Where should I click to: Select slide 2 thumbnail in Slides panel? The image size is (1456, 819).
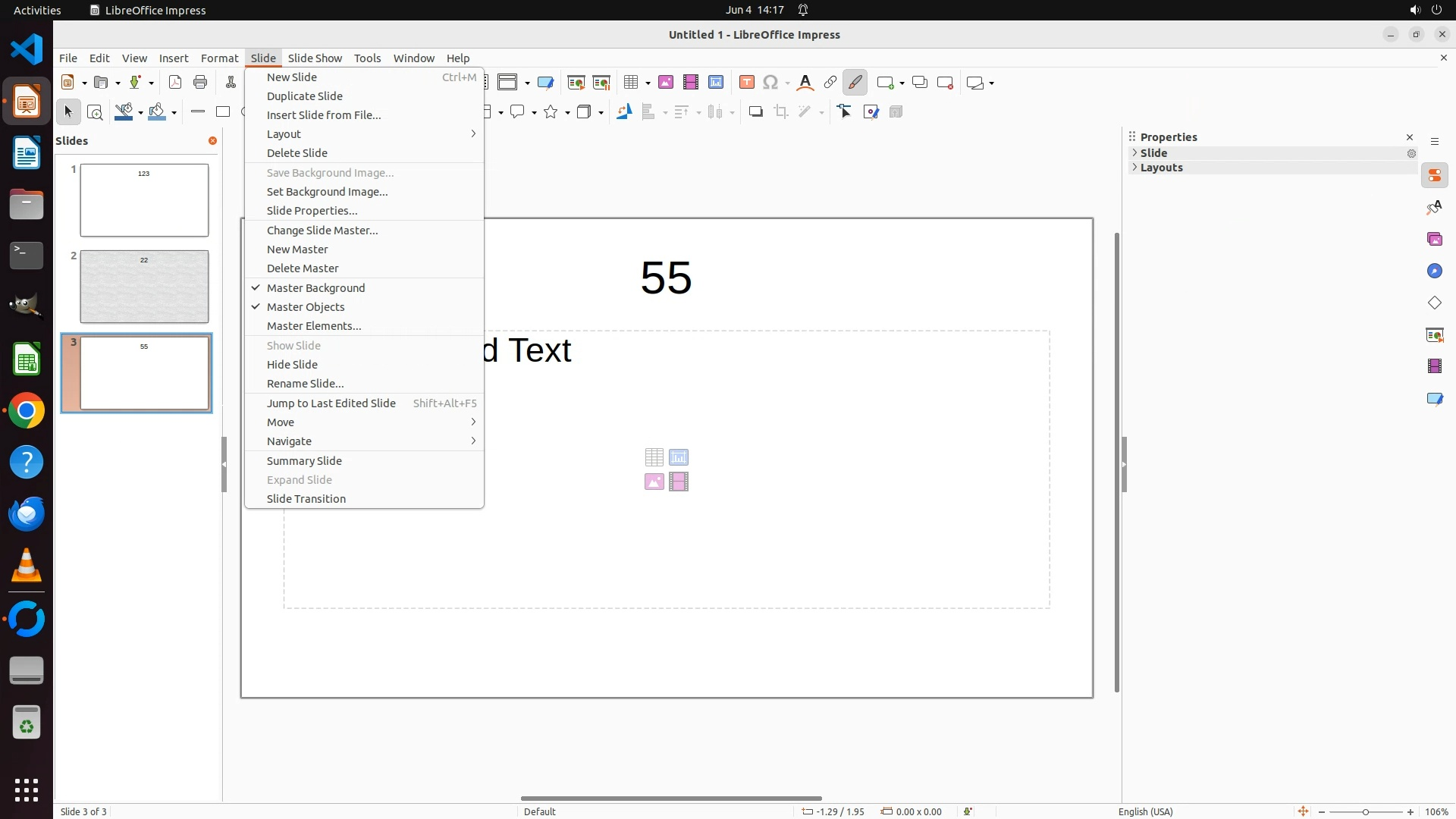144,287
